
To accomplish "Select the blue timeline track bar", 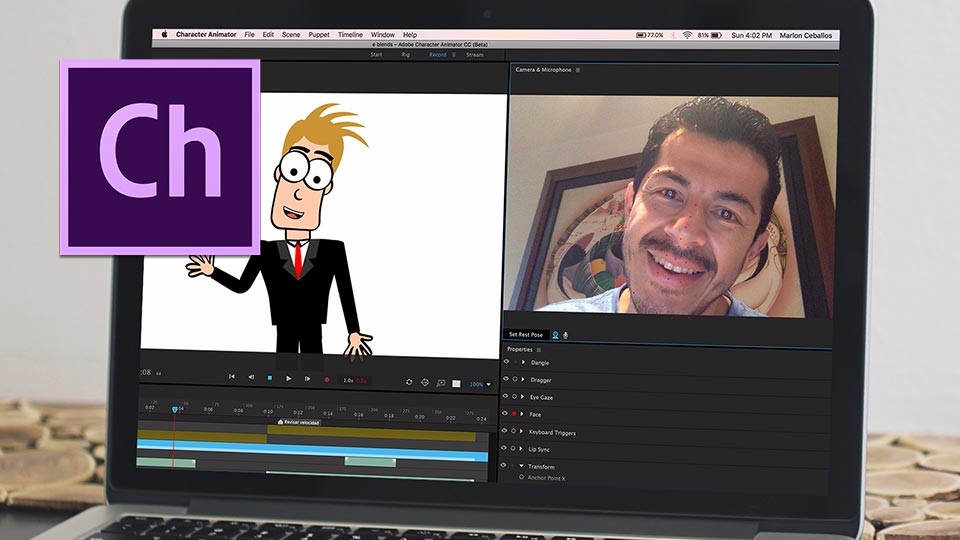I will [x=312, y=451].
